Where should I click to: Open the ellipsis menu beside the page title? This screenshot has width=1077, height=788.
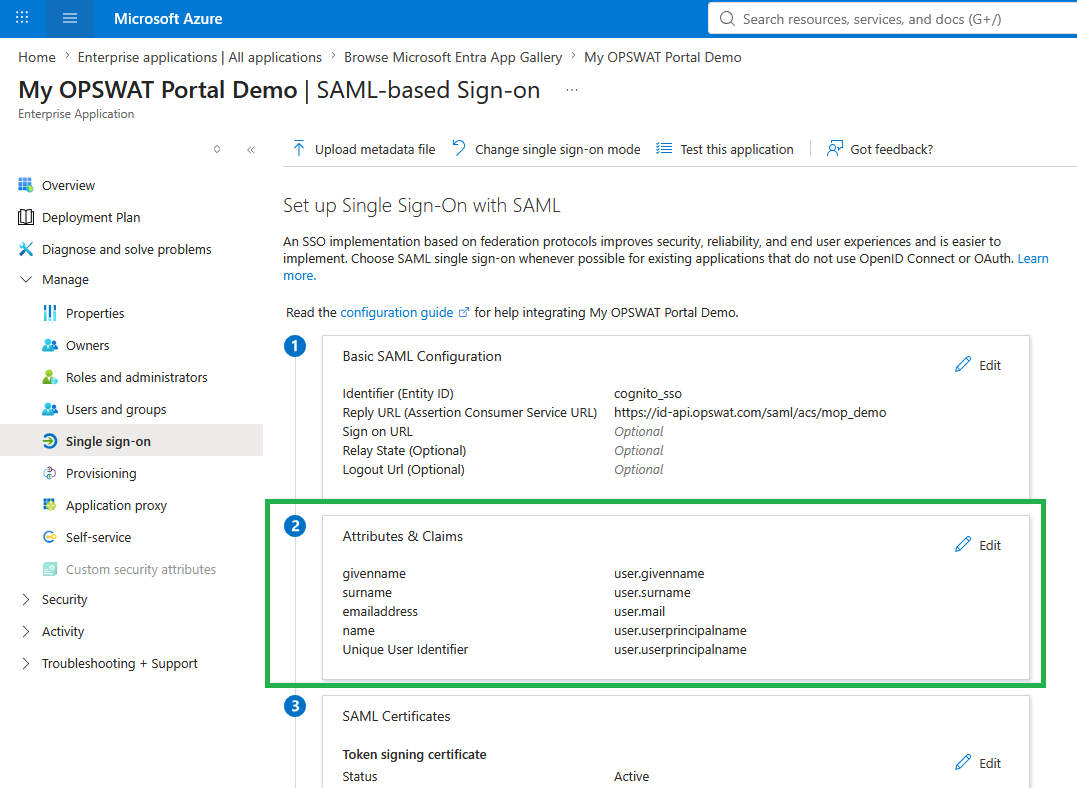pos(571,90)
